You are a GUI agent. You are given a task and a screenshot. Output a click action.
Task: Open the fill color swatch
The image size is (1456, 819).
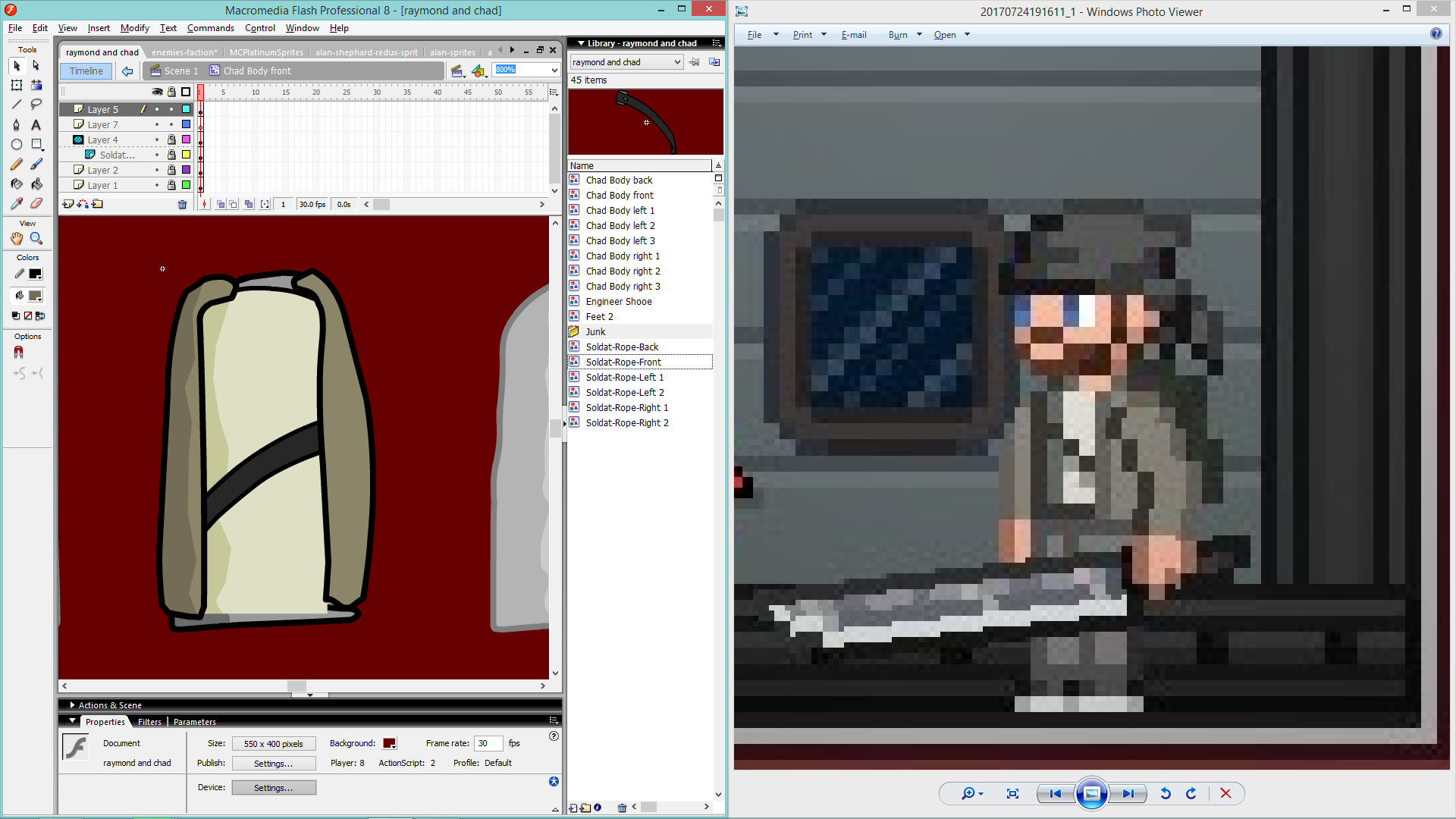coord(35,296)
